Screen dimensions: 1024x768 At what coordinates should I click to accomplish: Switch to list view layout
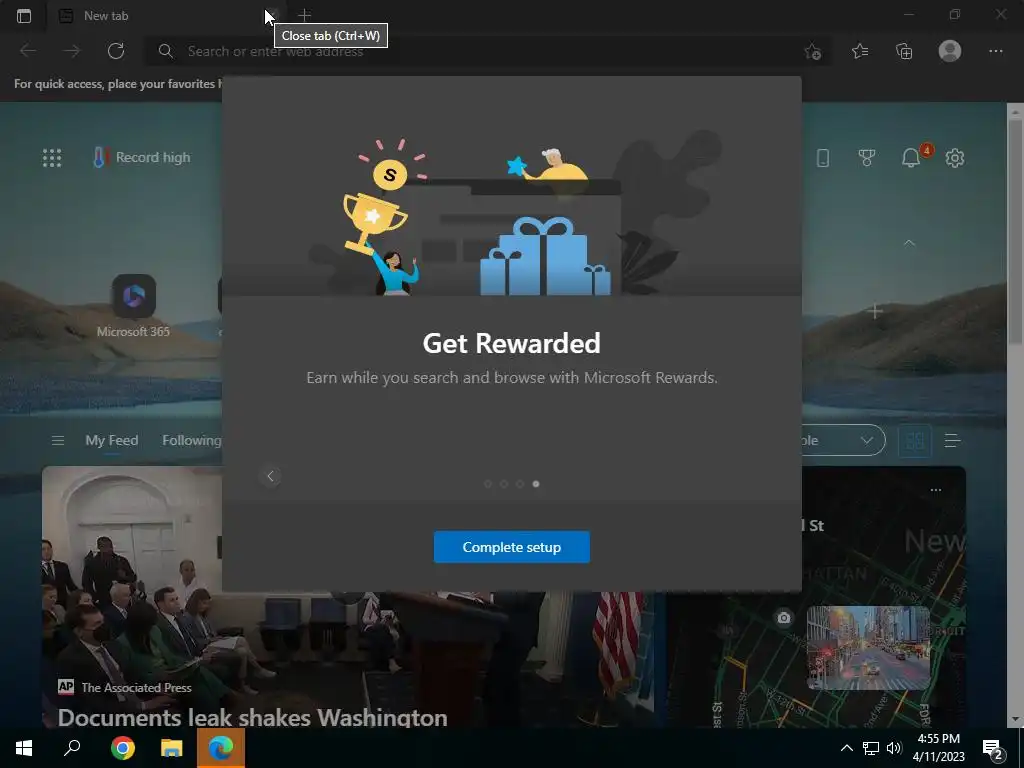(x=953, y=441)
